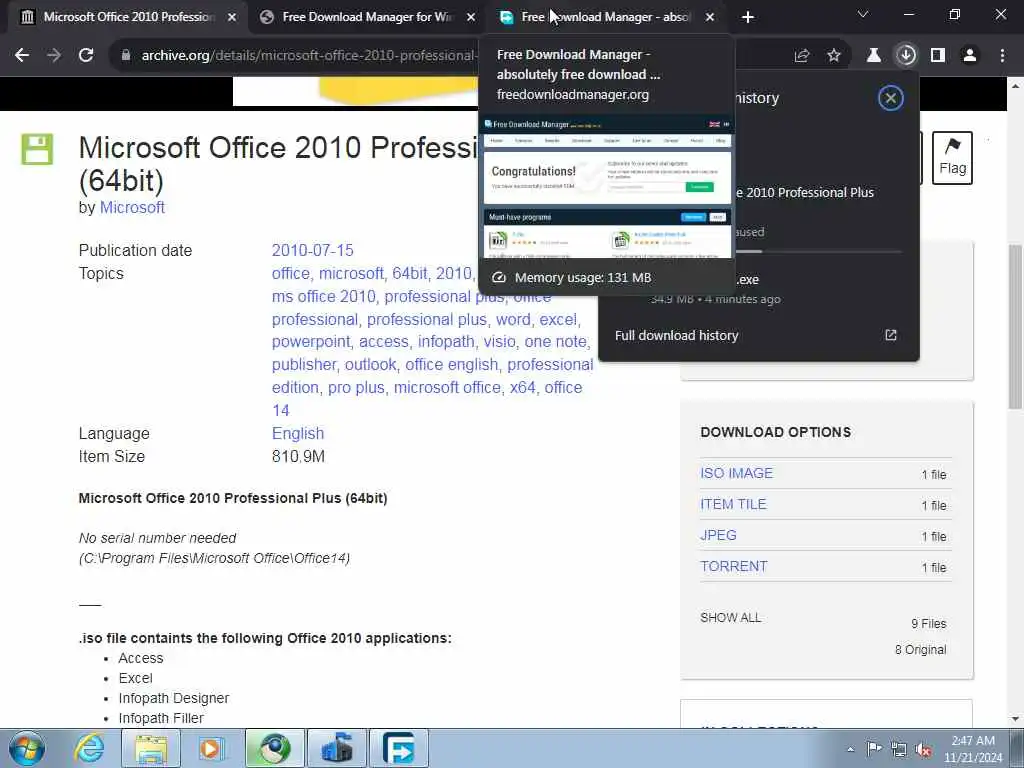Open Free Download Manager from taskbar
The image size is (1024, 768).
coord(399,748)
